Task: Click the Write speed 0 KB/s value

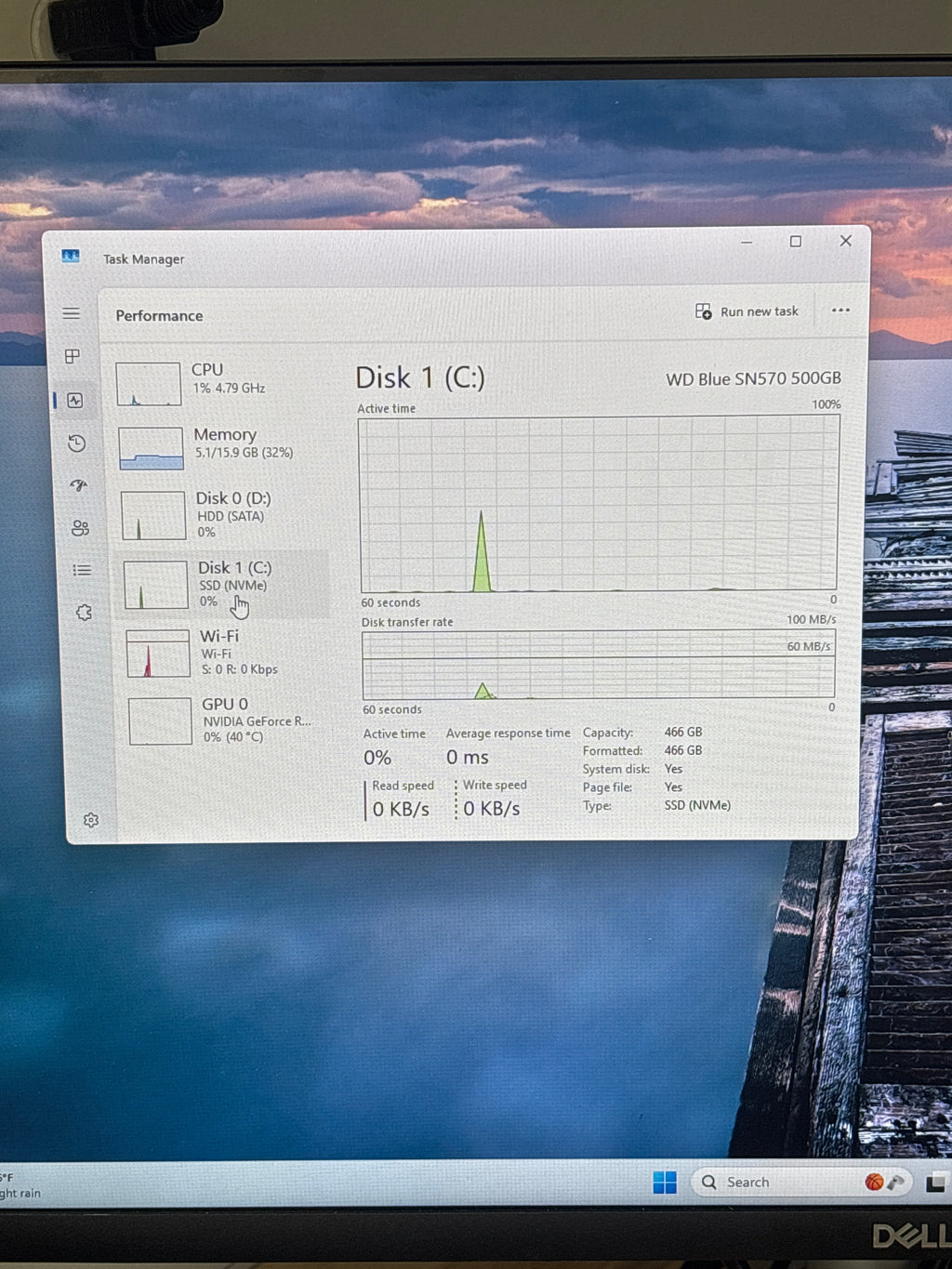Action: (x=492, y=809)
